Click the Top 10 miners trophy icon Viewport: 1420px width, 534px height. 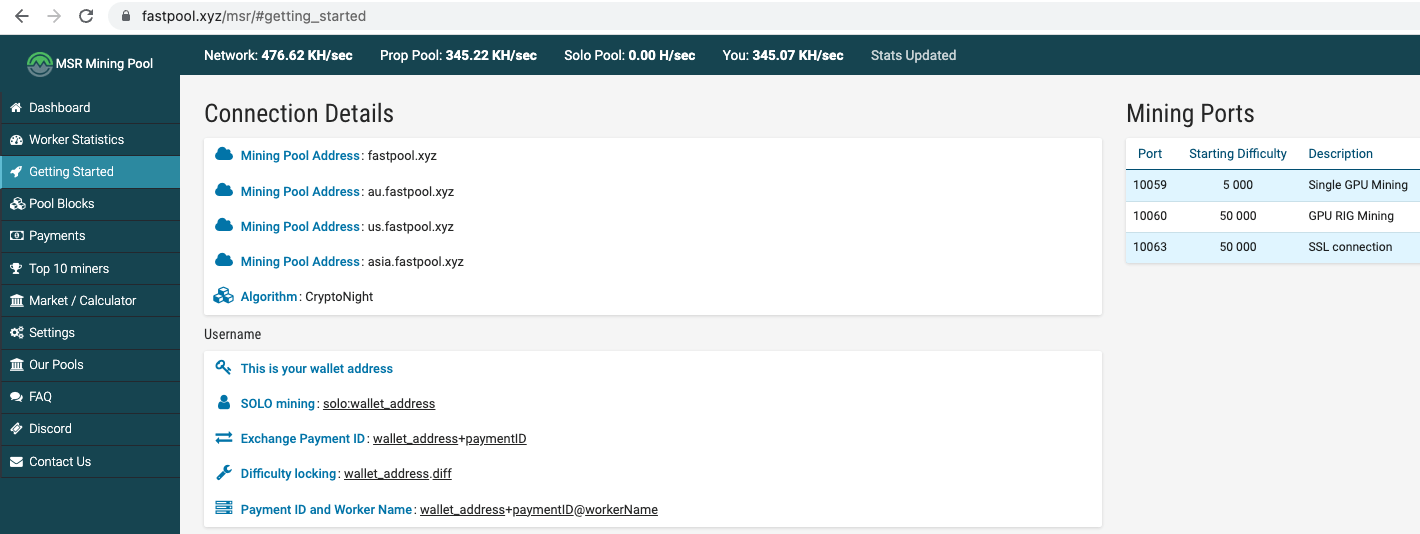coord(16,269)
